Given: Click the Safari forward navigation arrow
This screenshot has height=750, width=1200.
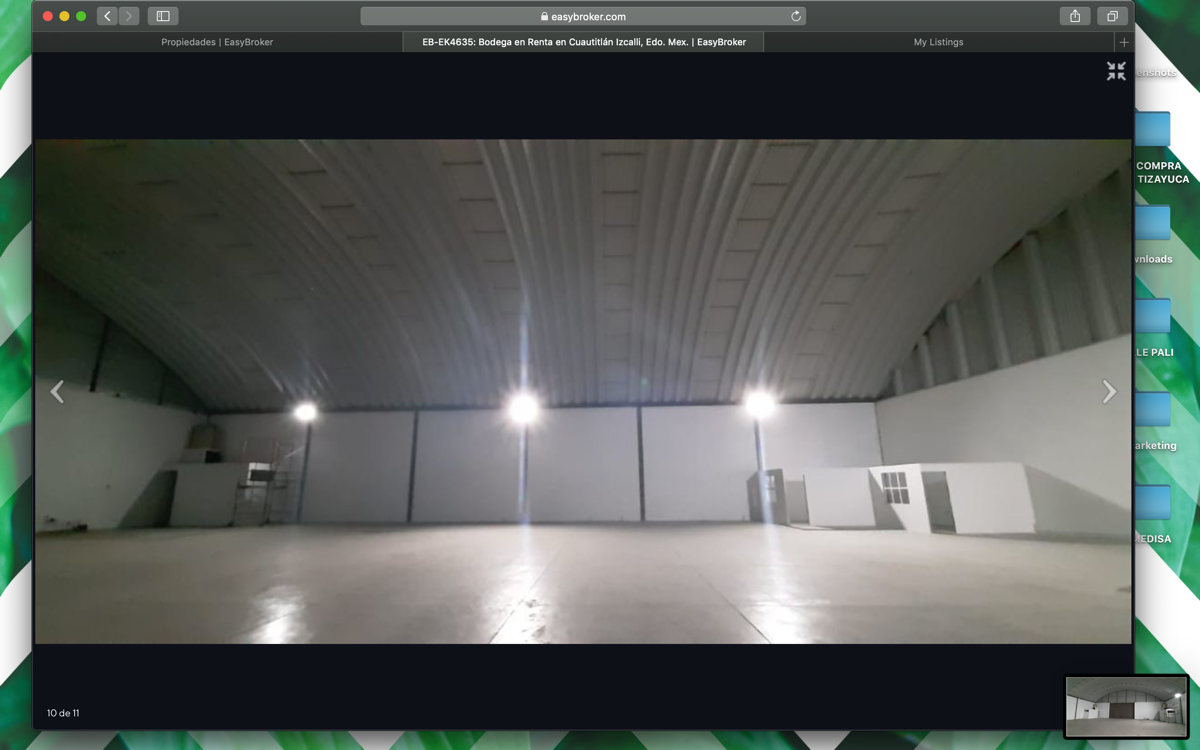Looking at the screenshot, I should (x=129, y=16).
